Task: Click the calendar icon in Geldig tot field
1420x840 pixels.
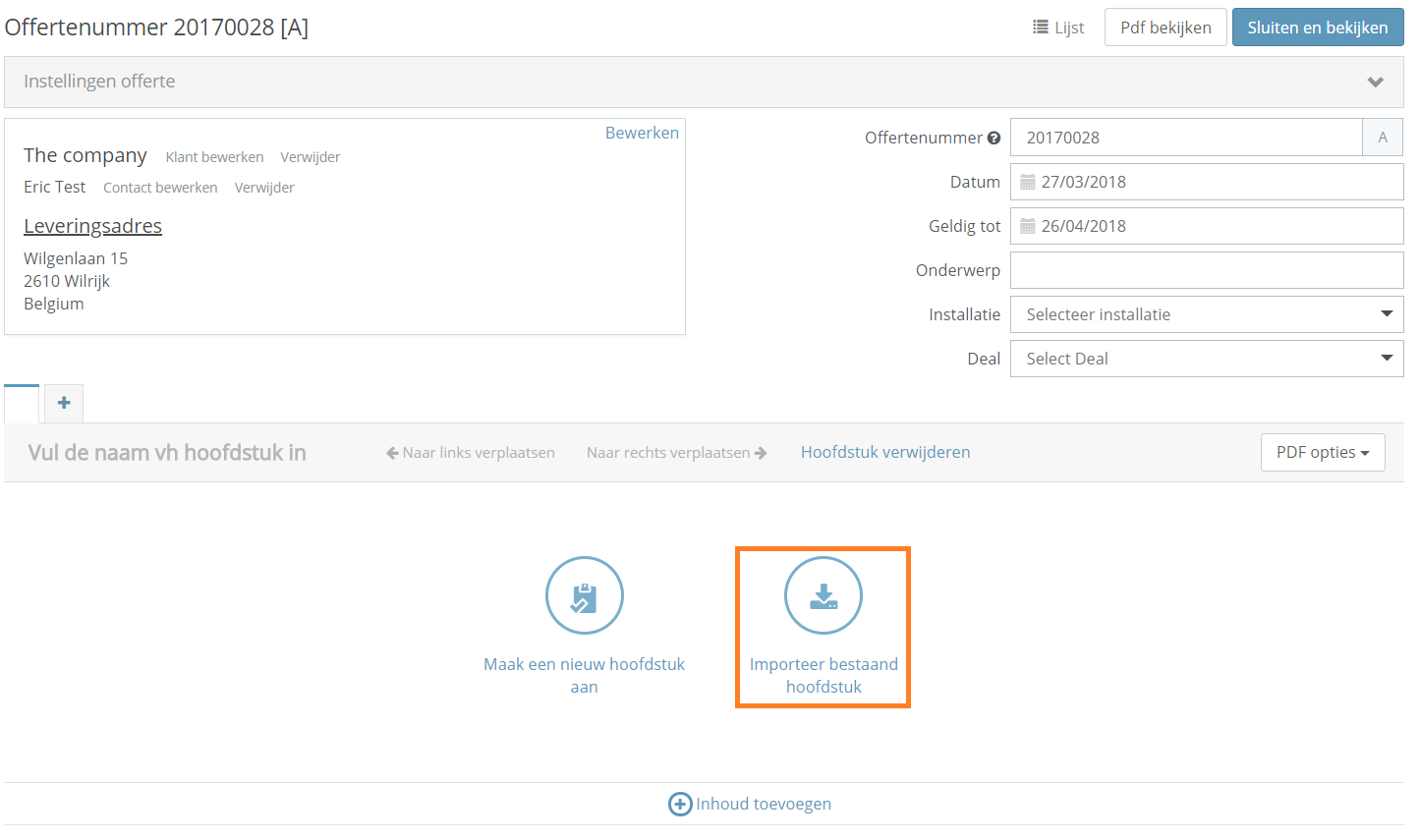Action: tap(1028, 226)
